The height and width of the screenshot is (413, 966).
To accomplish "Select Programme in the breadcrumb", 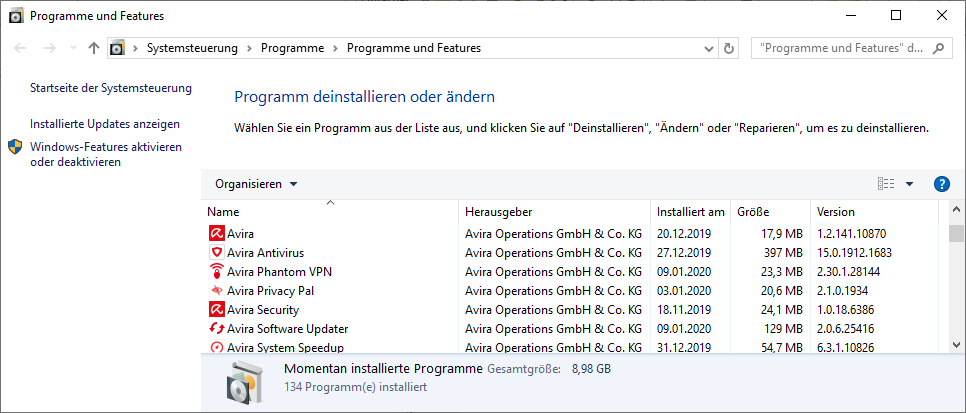I will click(293, 48).
